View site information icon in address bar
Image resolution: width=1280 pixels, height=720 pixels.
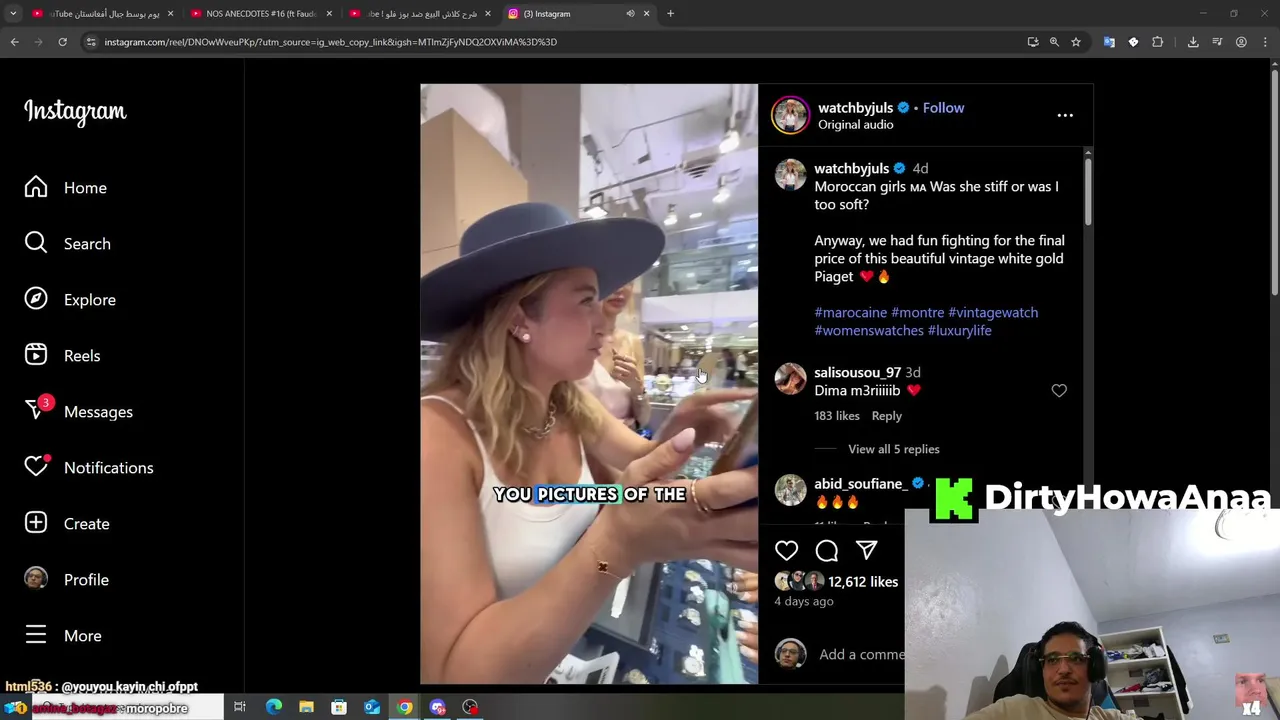91,42
